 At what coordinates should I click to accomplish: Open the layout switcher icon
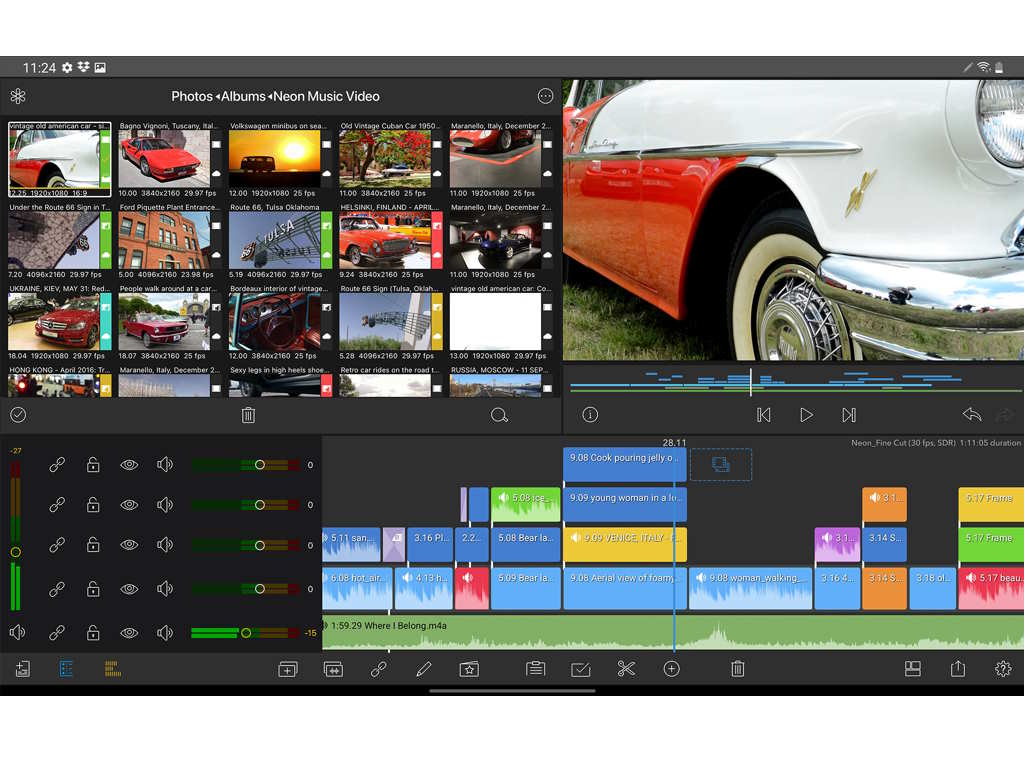(x=913, y=669)
